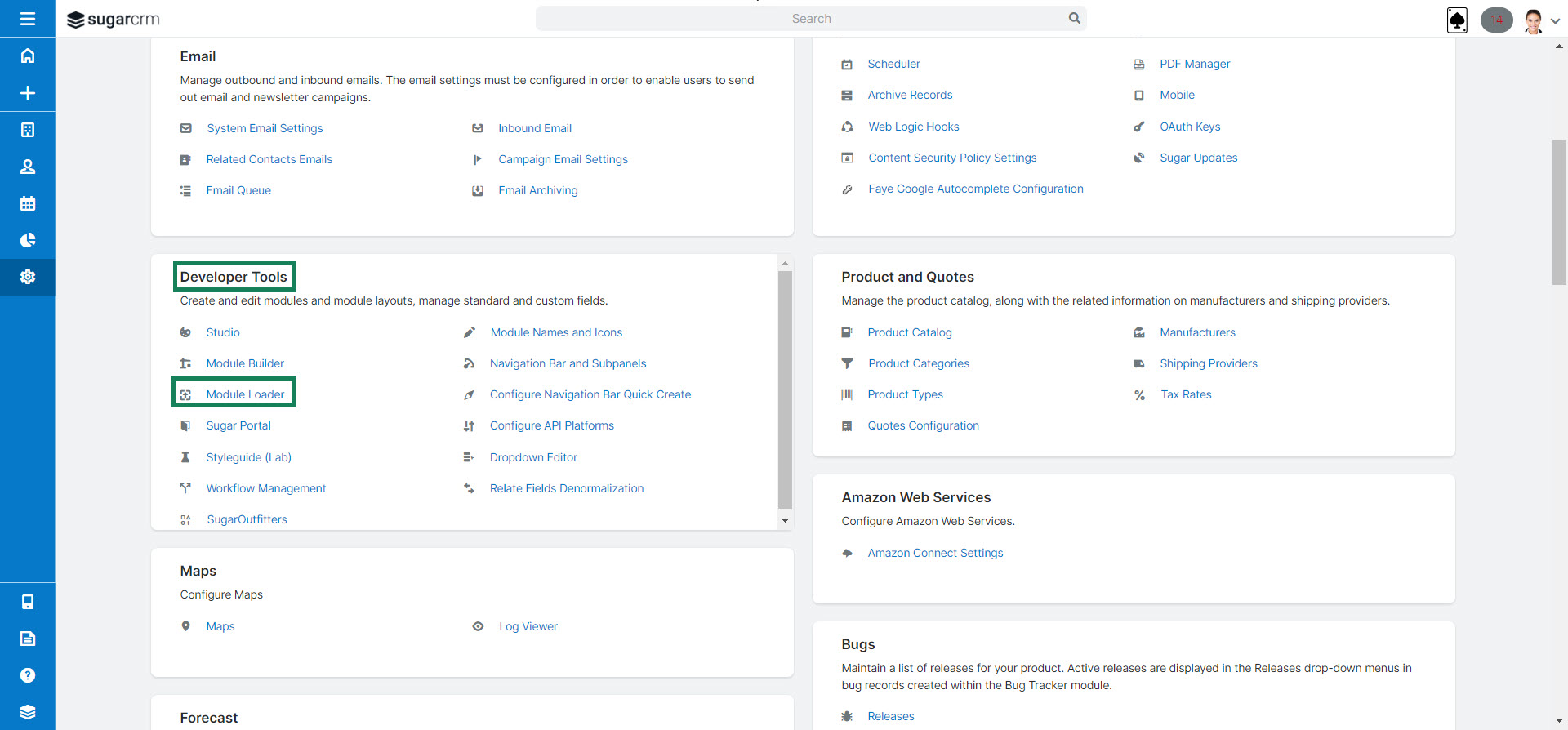Image resolution: width=1568 pixels, height=730 pixels.
Task: Click the layers stack icon in sidebar
Action: (27, 712)
